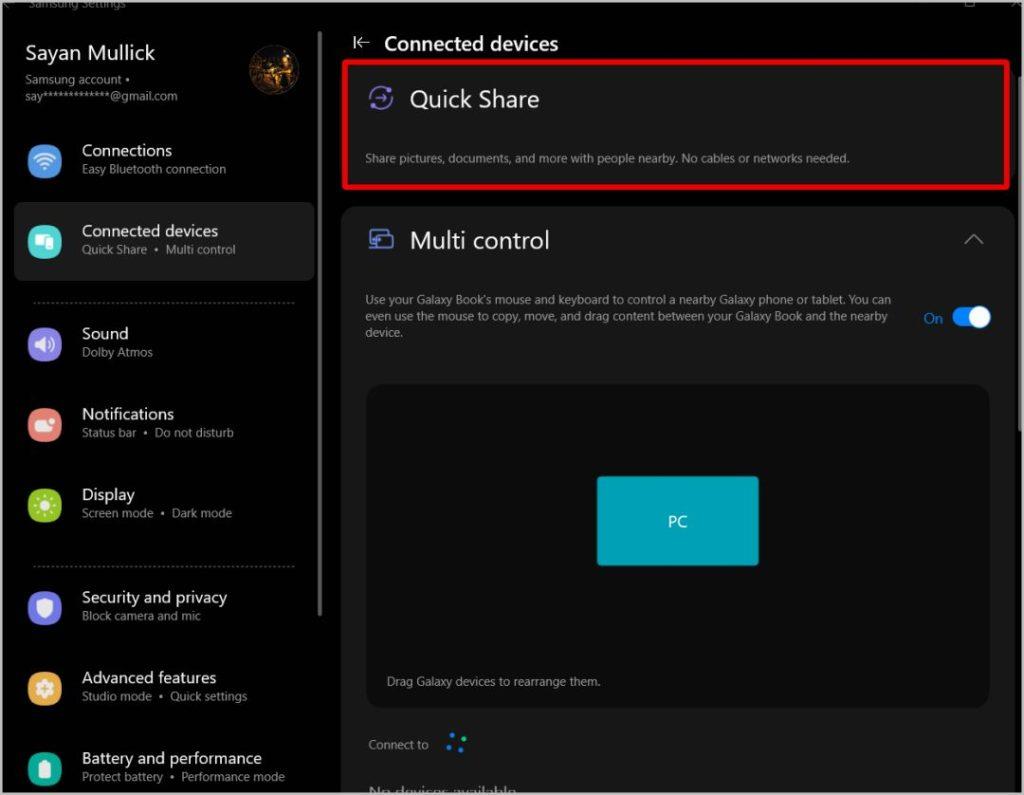
Task: Click the Multi control icon
Action: 381,239
